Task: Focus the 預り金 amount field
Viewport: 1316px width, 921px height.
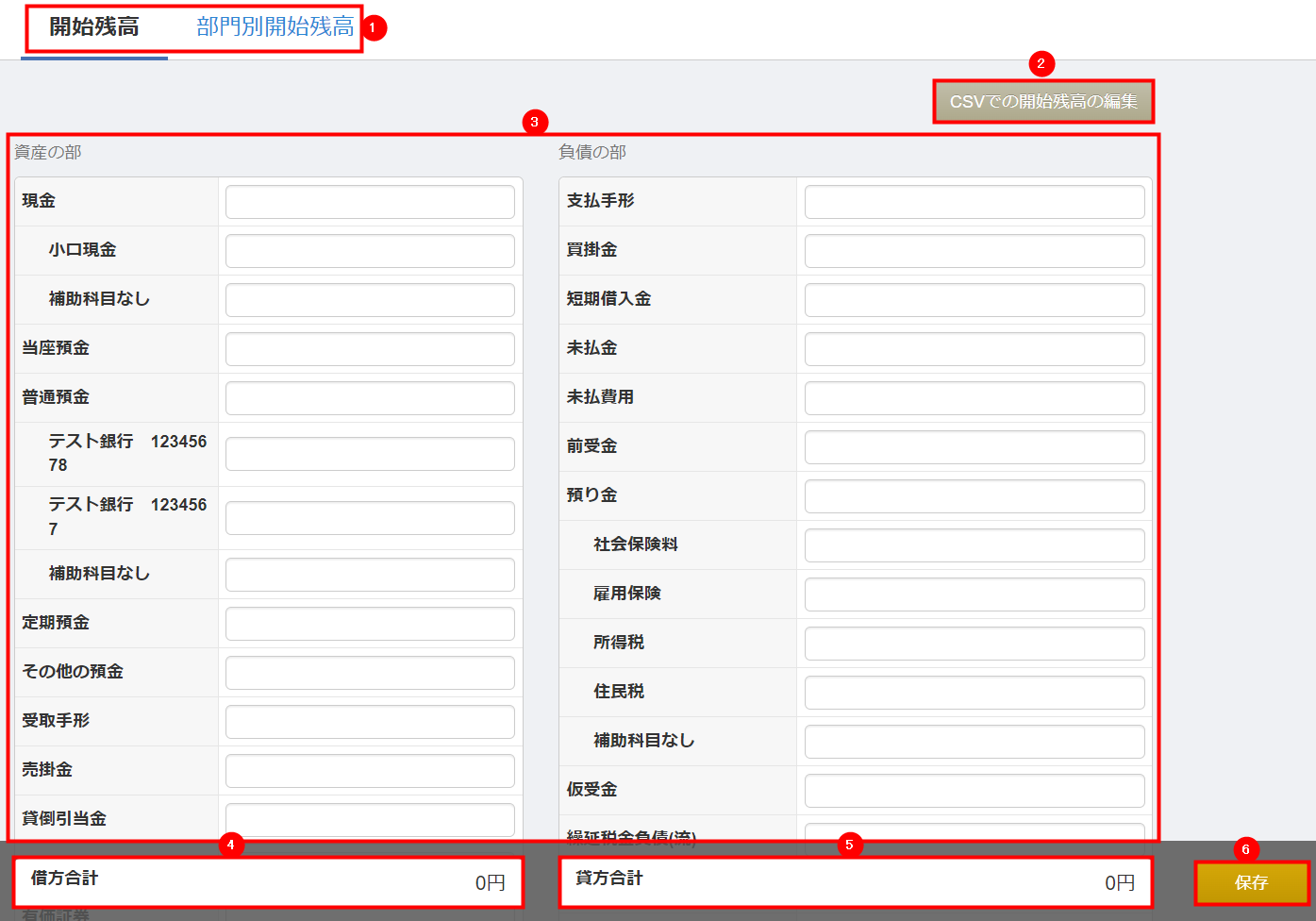Action: tap(975, 496)
